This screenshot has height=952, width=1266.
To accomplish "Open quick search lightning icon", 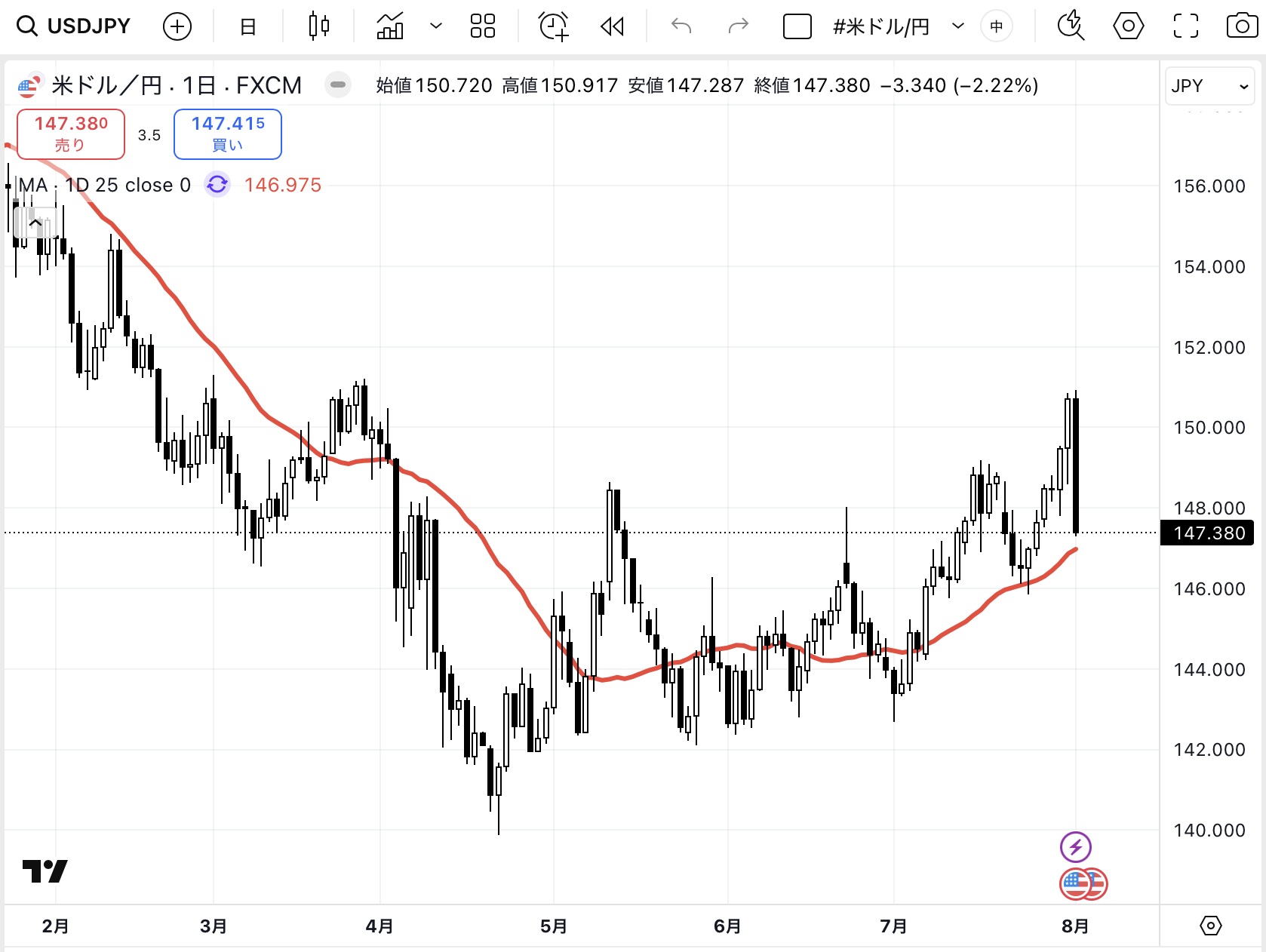I will (1071, 26).
